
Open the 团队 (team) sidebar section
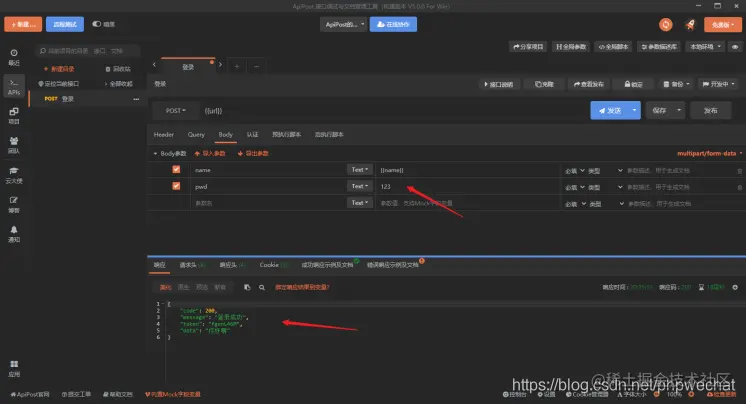[14, 145]
